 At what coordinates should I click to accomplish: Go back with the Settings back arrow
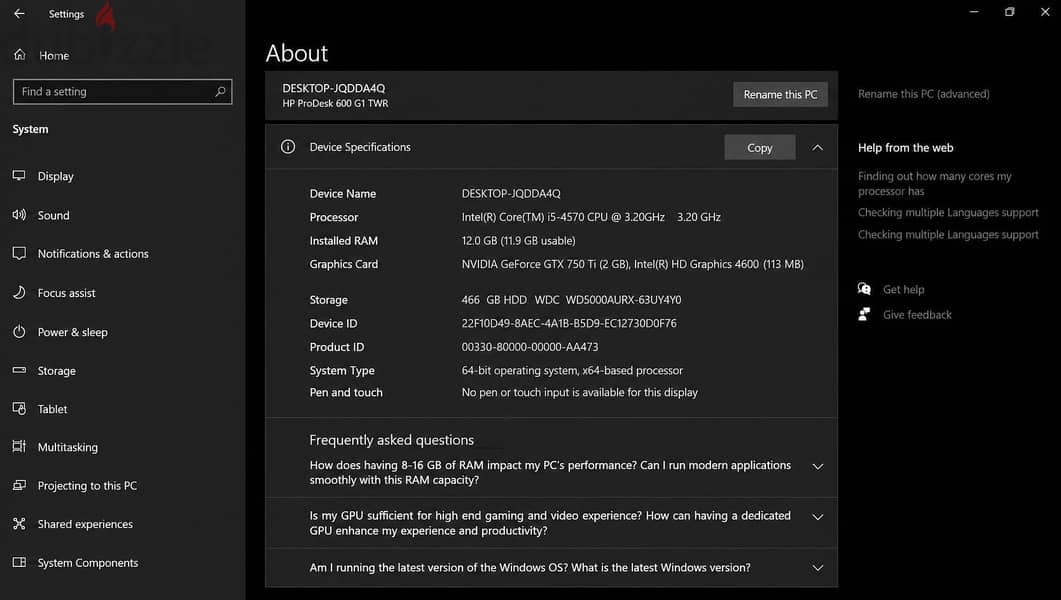point(19,14)
